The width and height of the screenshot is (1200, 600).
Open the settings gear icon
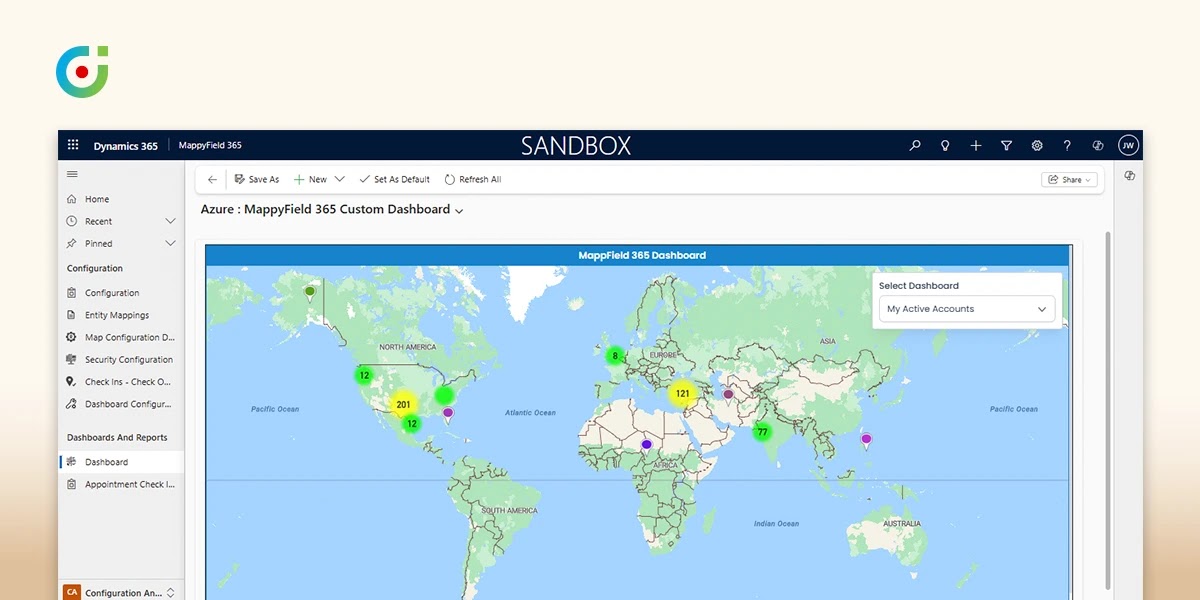tap(1037, 145)
